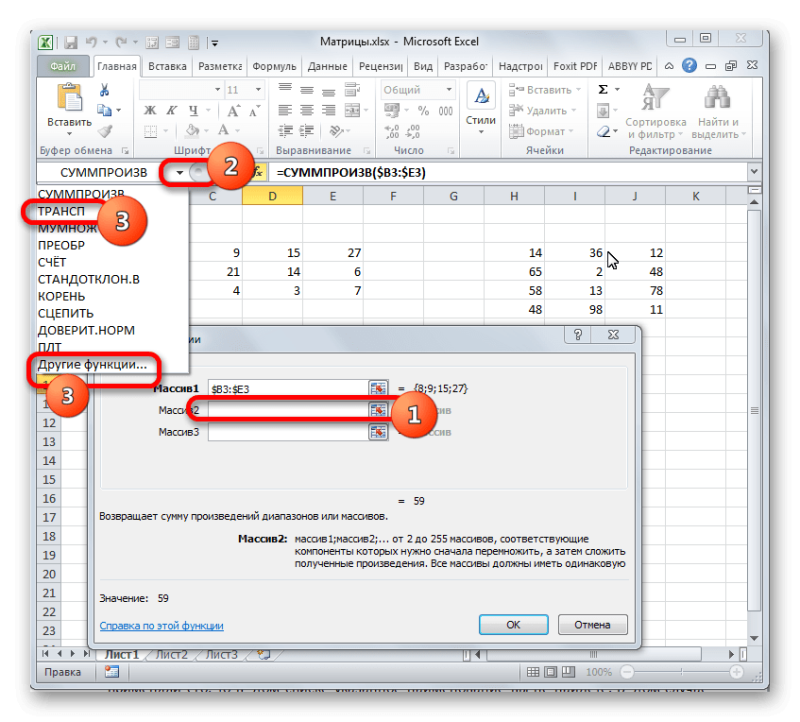This screenshot has width=800, height=722.
Task: Click the Paste (Вставить) clipboard icon
Action: (x=69, y=97)
